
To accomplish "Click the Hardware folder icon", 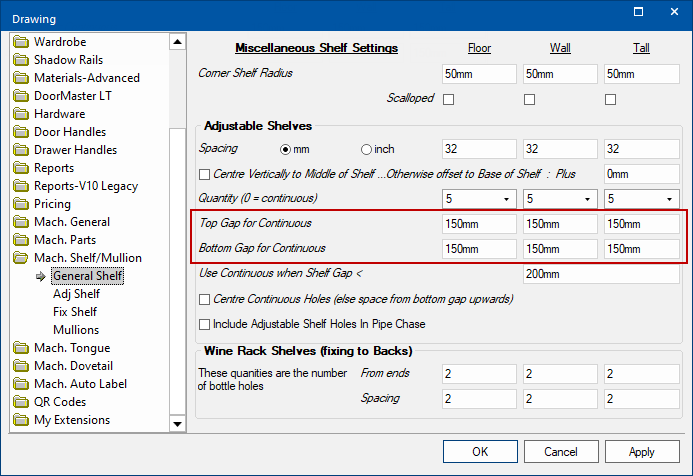I will click(x=21, y=114).
